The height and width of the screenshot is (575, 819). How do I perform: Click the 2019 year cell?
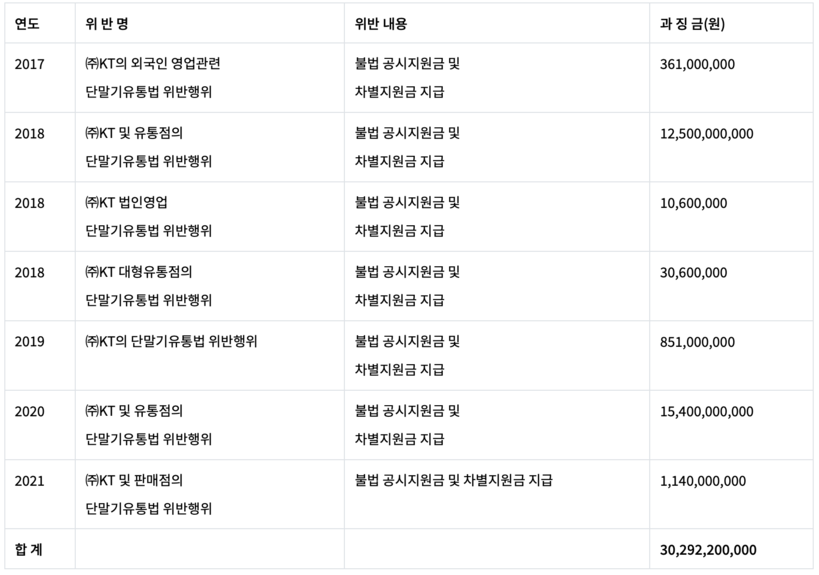click(30, 342)
